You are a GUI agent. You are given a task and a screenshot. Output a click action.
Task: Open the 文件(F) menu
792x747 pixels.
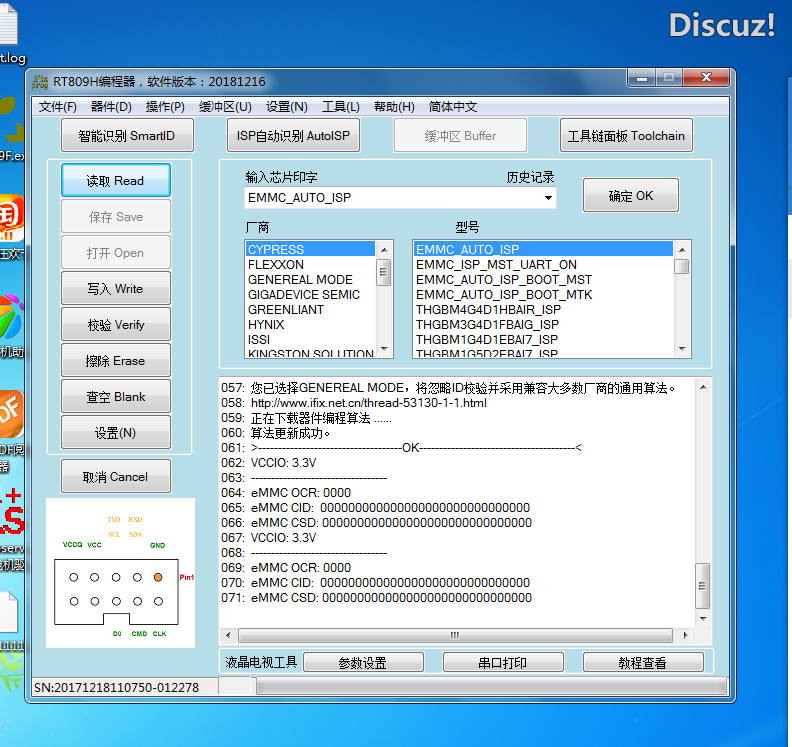(58, 107)
